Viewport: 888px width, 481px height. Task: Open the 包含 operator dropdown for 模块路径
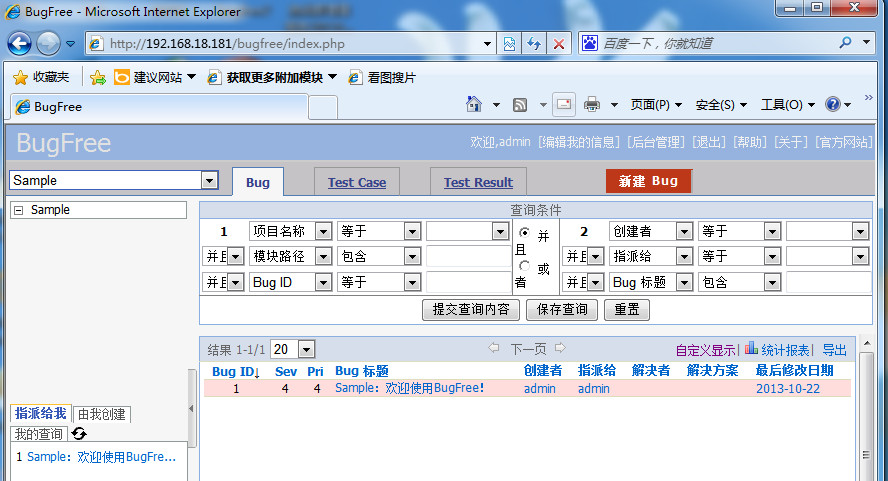[412, 257]
